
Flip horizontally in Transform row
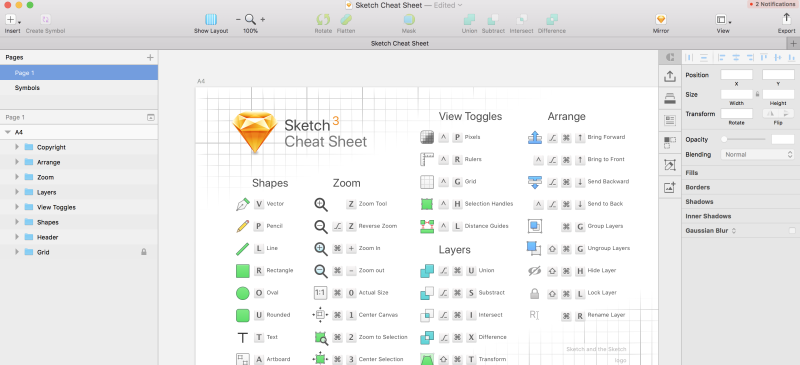[x=770, y=114]
